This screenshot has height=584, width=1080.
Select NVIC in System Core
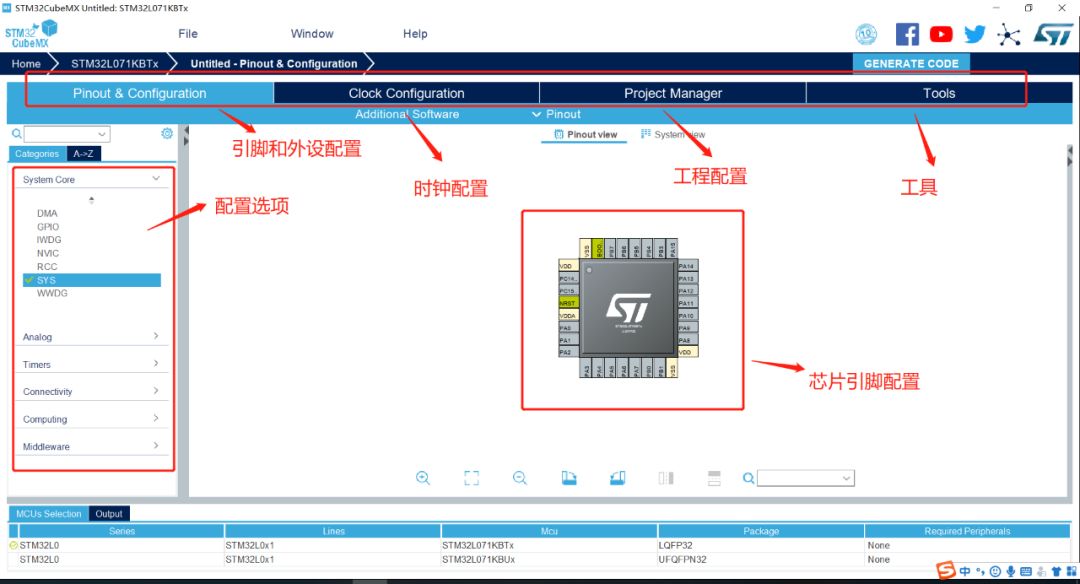point(48,253)
